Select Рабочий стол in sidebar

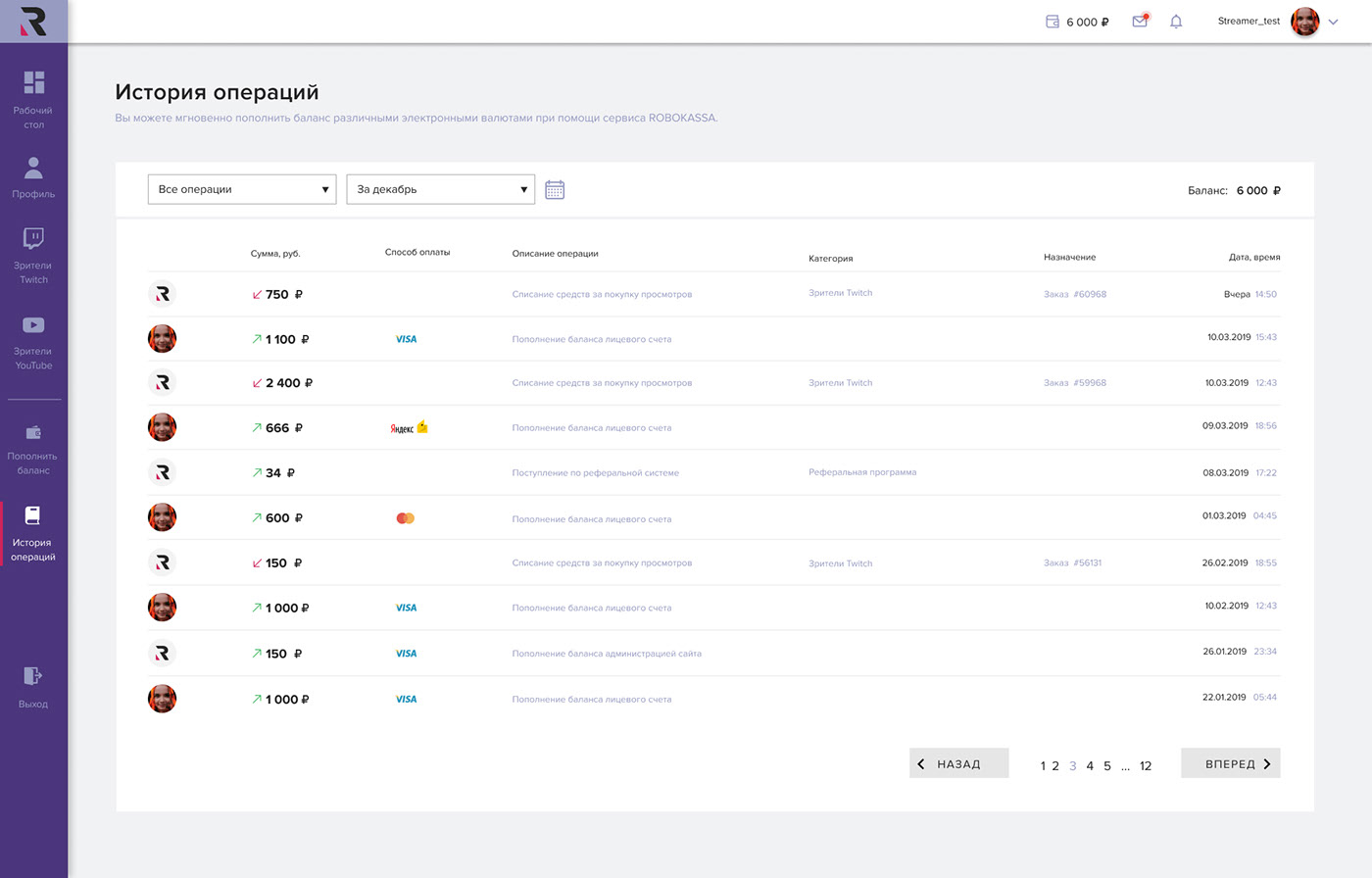pos(33,99)
